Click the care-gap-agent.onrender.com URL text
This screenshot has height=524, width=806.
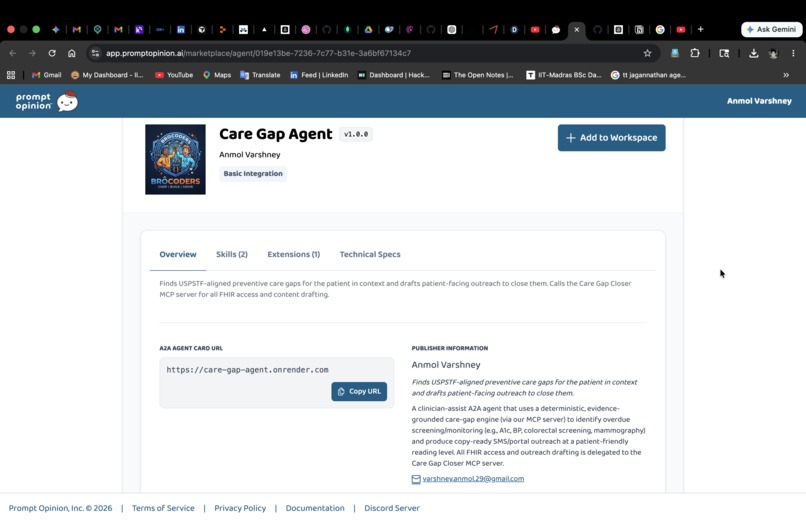point(247,370)
